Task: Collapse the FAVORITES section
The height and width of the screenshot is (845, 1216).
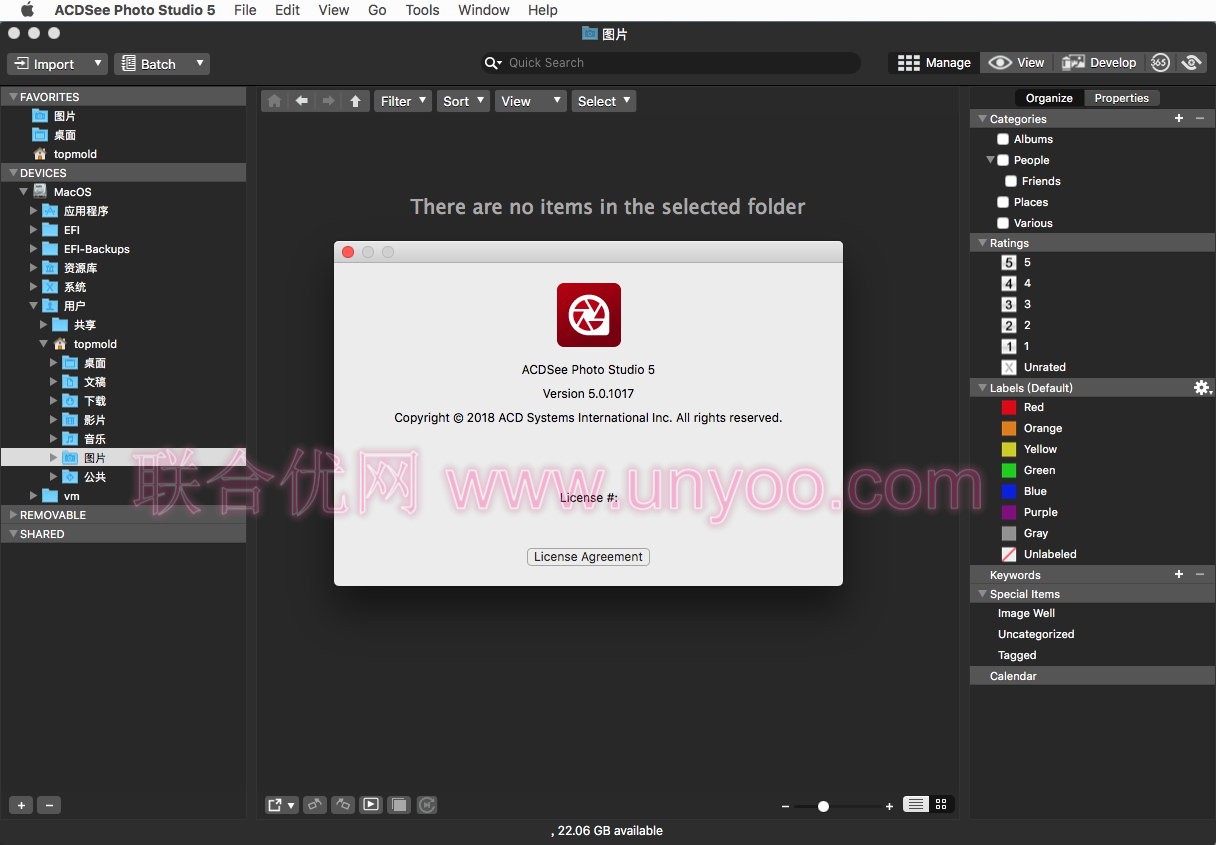Action: tap(13, 97)
